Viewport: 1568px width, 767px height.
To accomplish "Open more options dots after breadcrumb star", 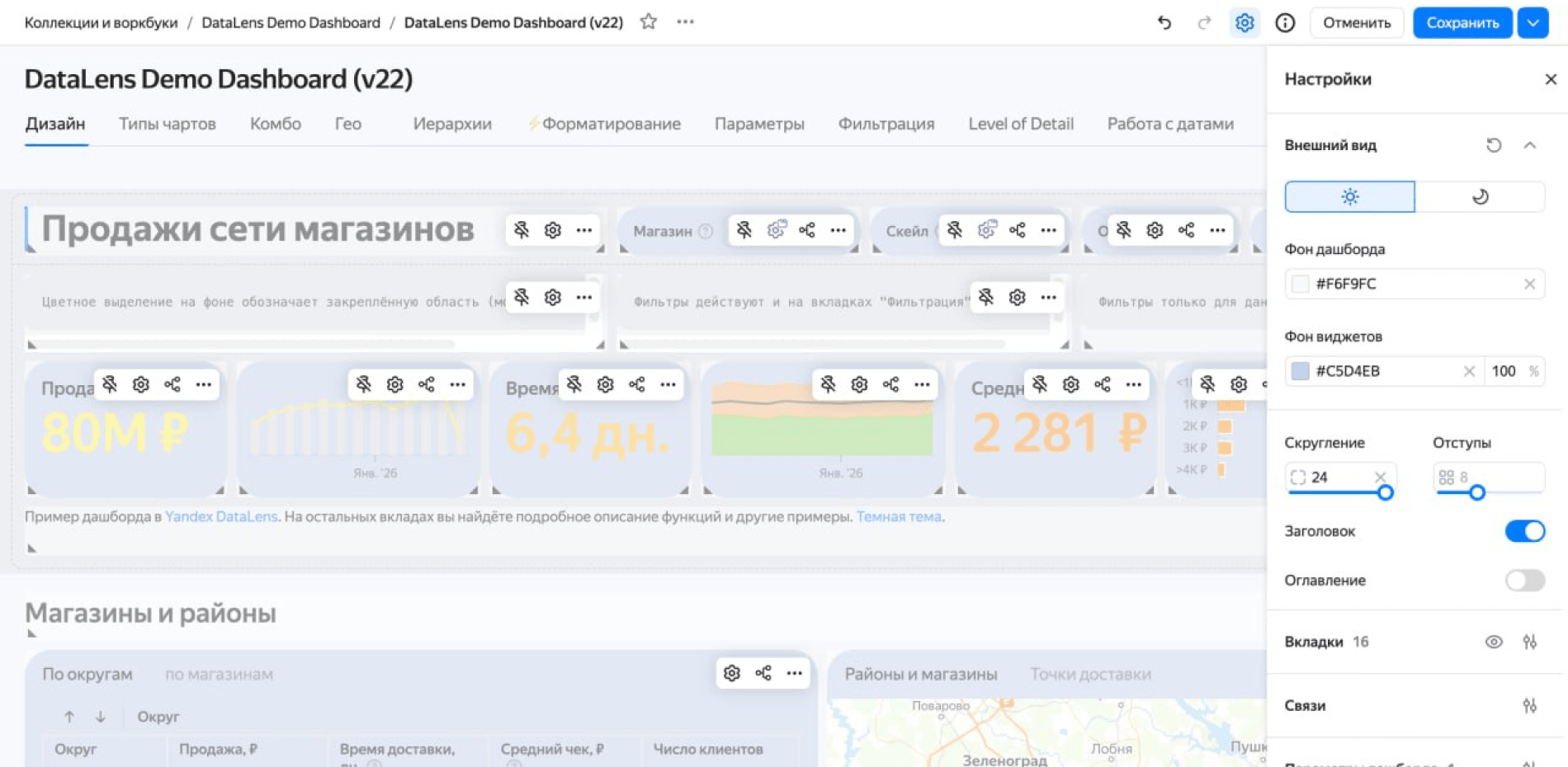I will [x=685, y=22].
